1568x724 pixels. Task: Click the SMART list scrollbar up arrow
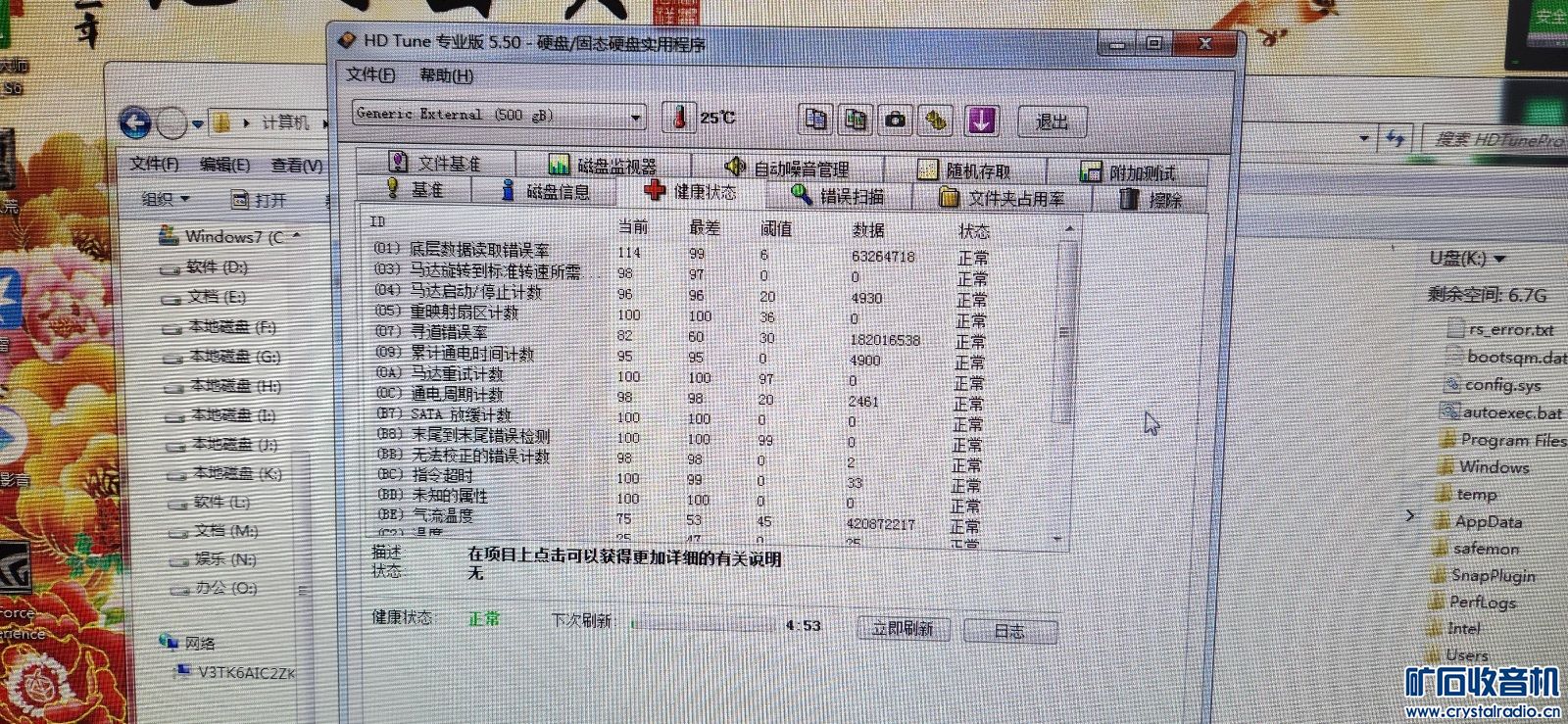pos(1069,229)
